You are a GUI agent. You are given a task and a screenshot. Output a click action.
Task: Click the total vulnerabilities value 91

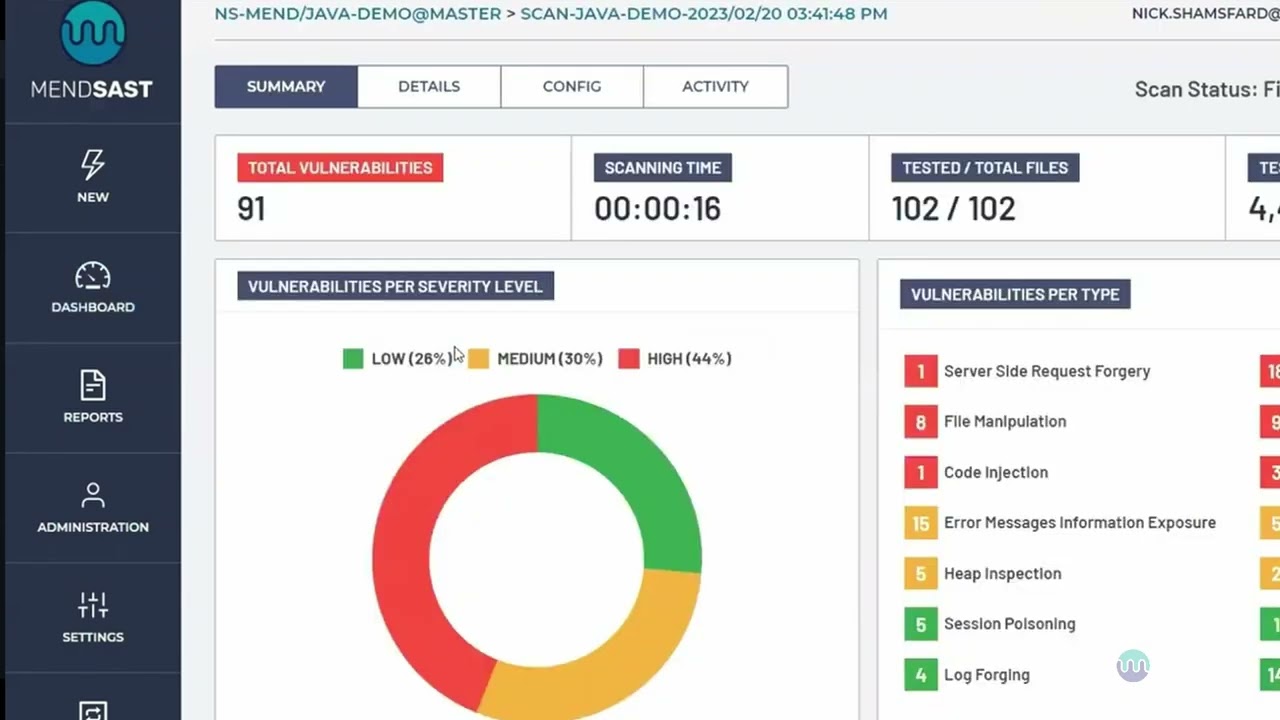[251, 209]
